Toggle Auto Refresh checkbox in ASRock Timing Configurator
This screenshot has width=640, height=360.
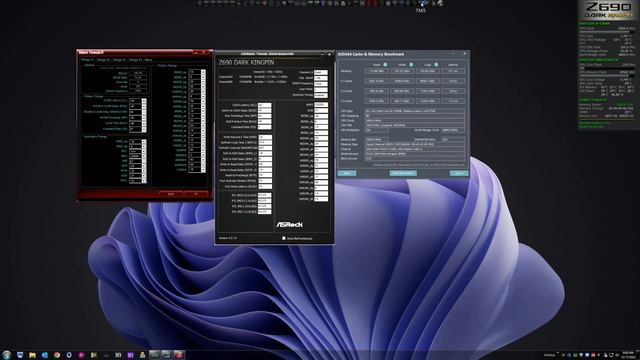tap(284, 238)
